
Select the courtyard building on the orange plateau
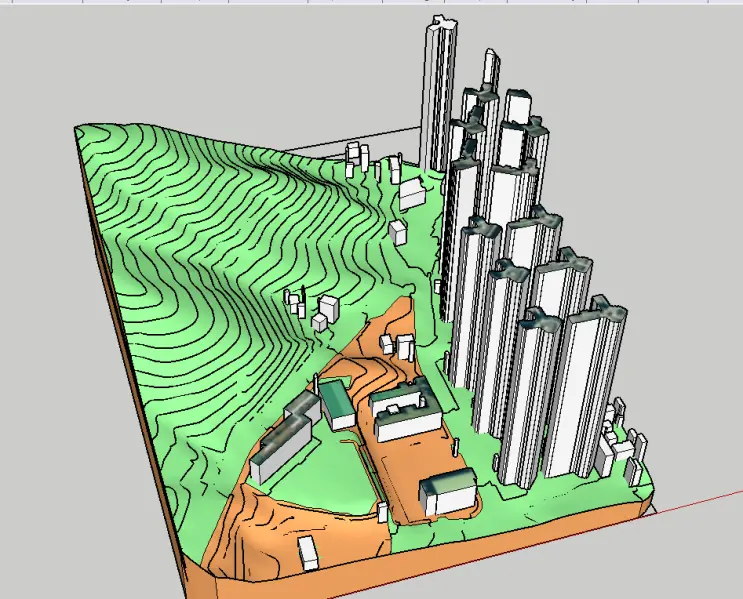point(405,410)
